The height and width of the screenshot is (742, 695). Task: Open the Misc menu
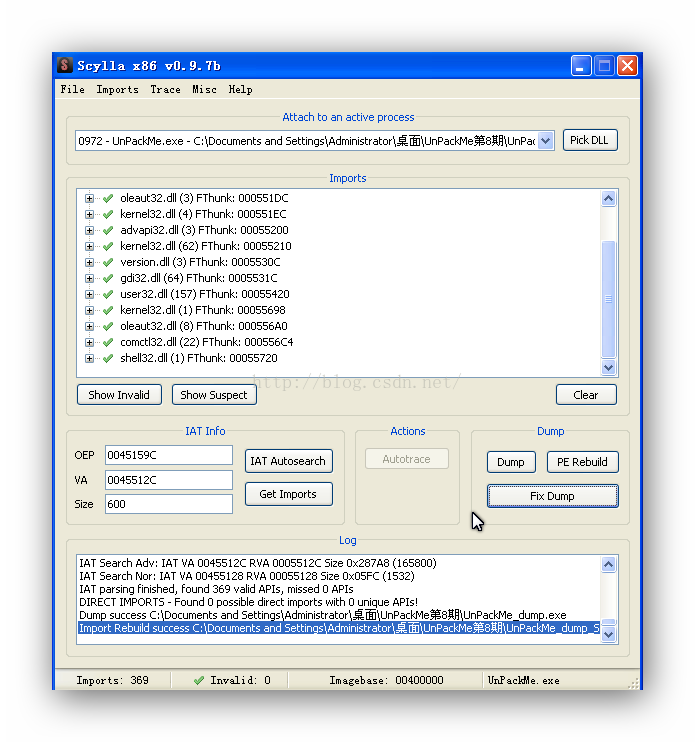pyautogui.click(x=204, y=89)
